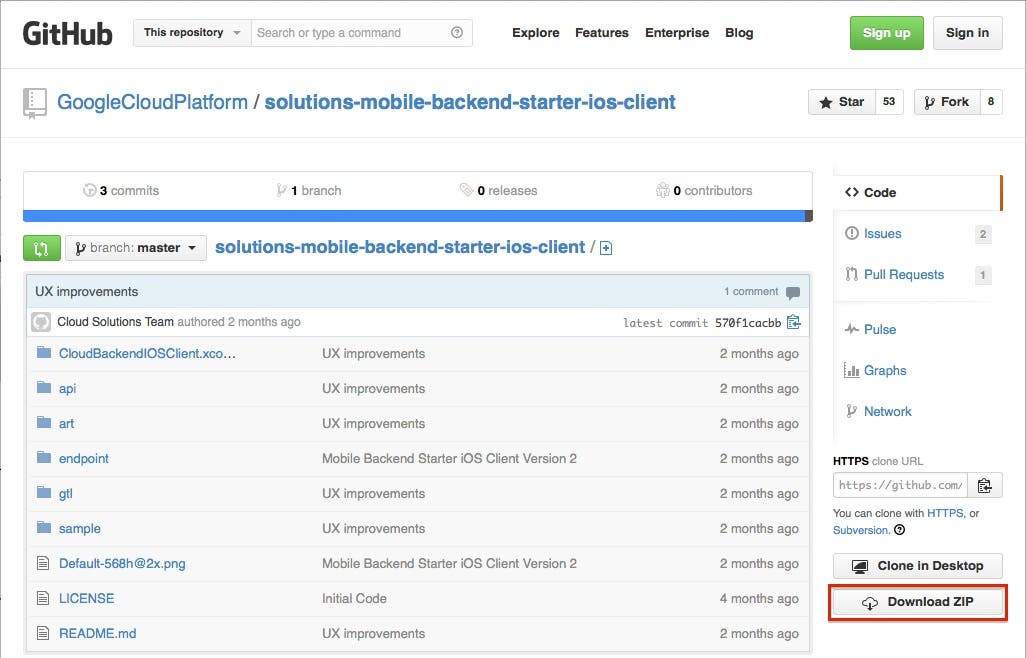Open the Issues tab in sidebar
1026x658 pixels.
pyautogui.click(x=882, y=234)
